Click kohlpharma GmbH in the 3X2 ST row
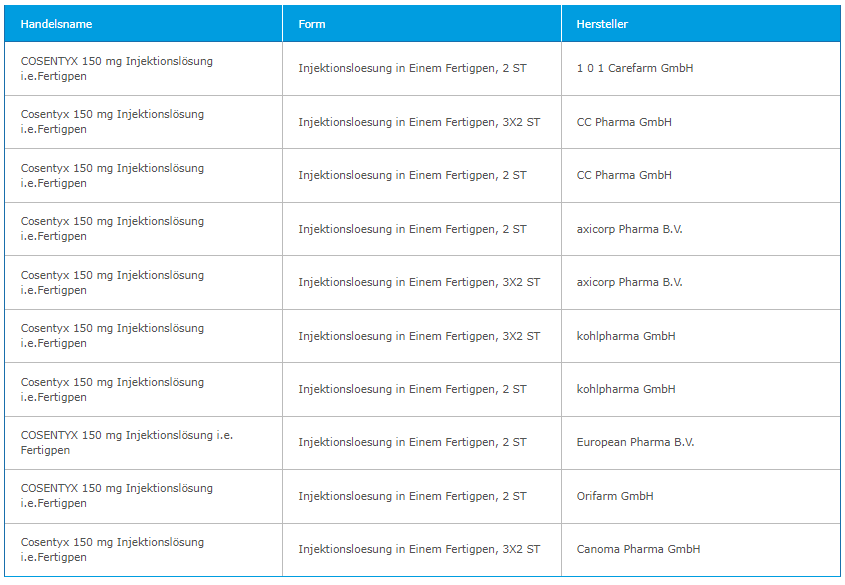 (x=626, y=336)
